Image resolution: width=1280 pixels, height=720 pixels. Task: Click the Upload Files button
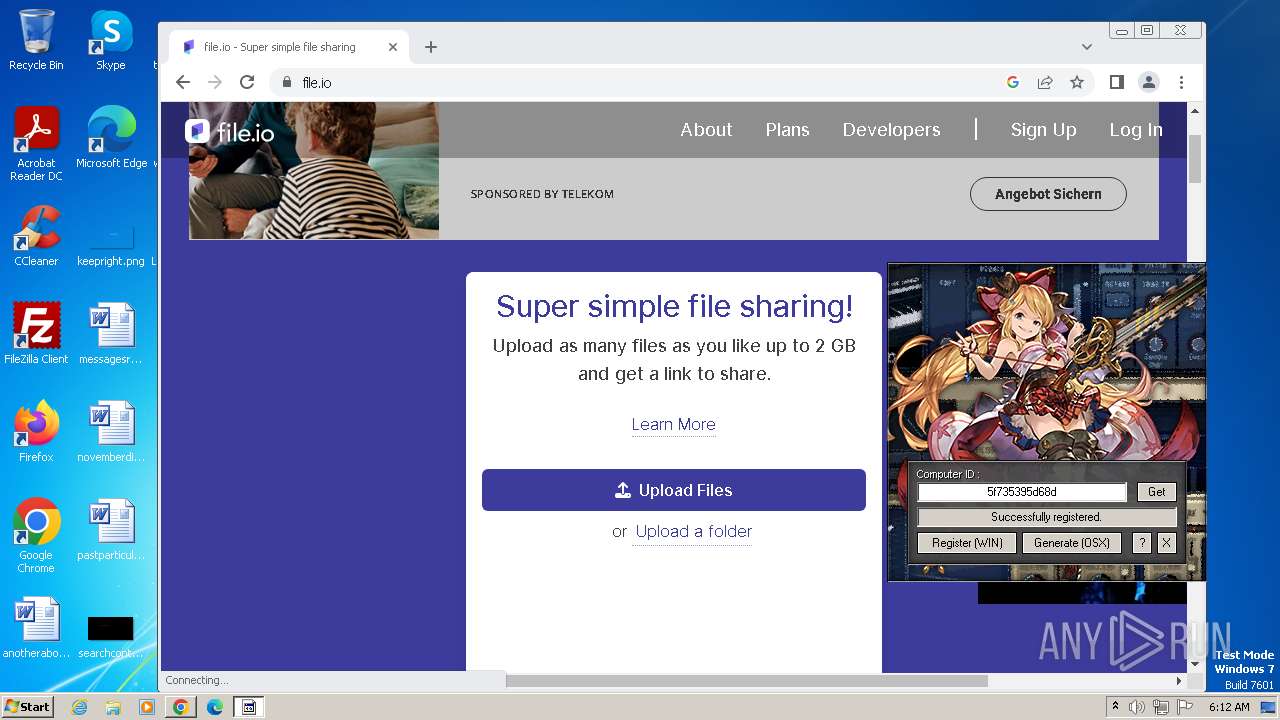pos(674,490)
